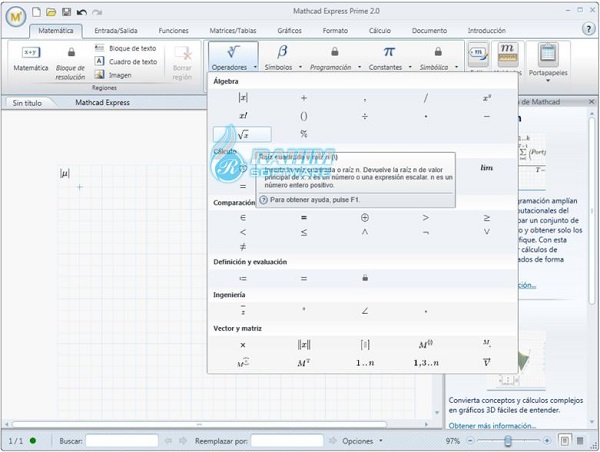
Task: Open the Gráficos ribbon tab
Action: (x=289, y=31)
